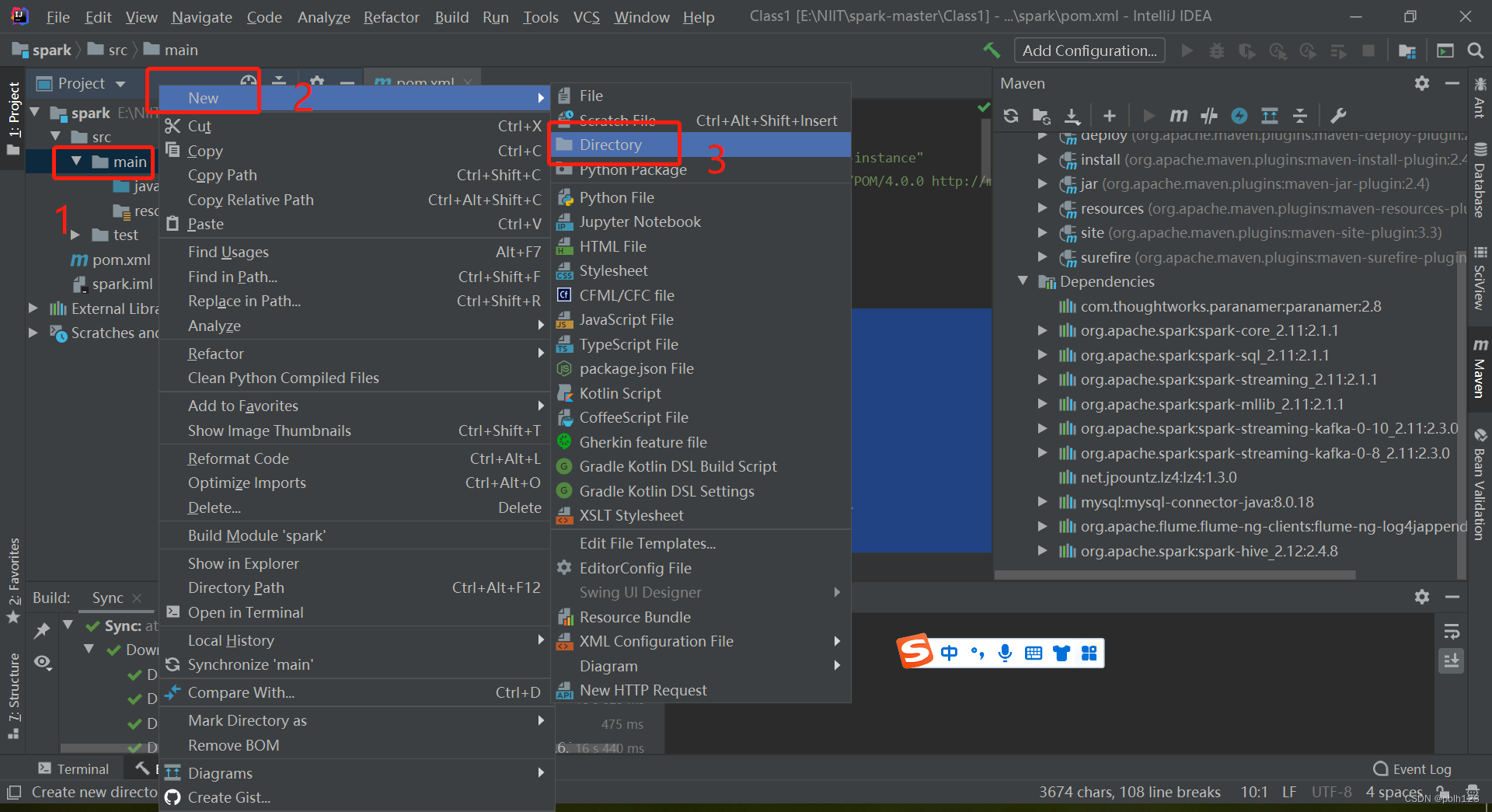Click the Sogou input method S logo

point(915,651)
